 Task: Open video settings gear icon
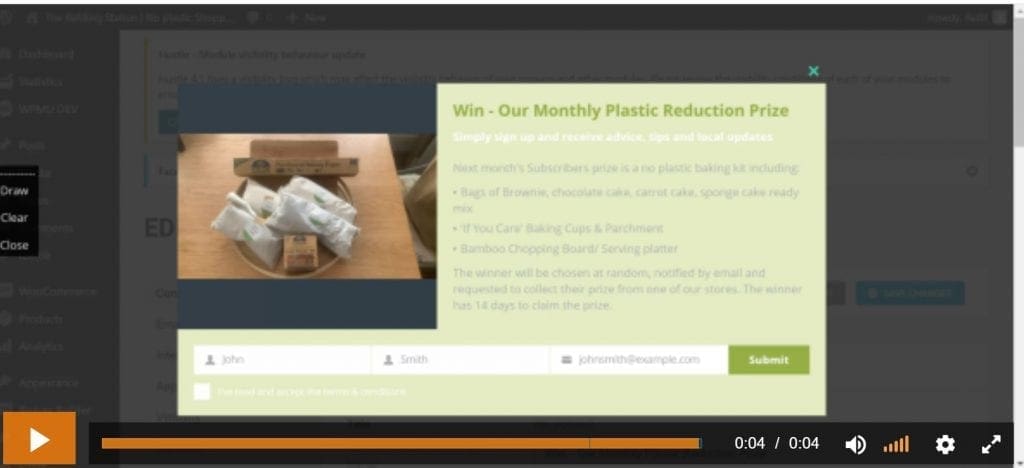click(945, 445)
